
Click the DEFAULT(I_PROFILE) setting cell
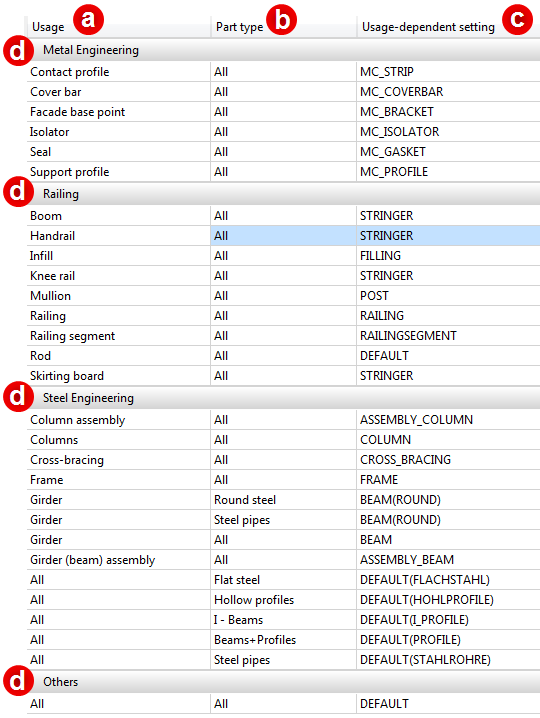coord(448,620)
